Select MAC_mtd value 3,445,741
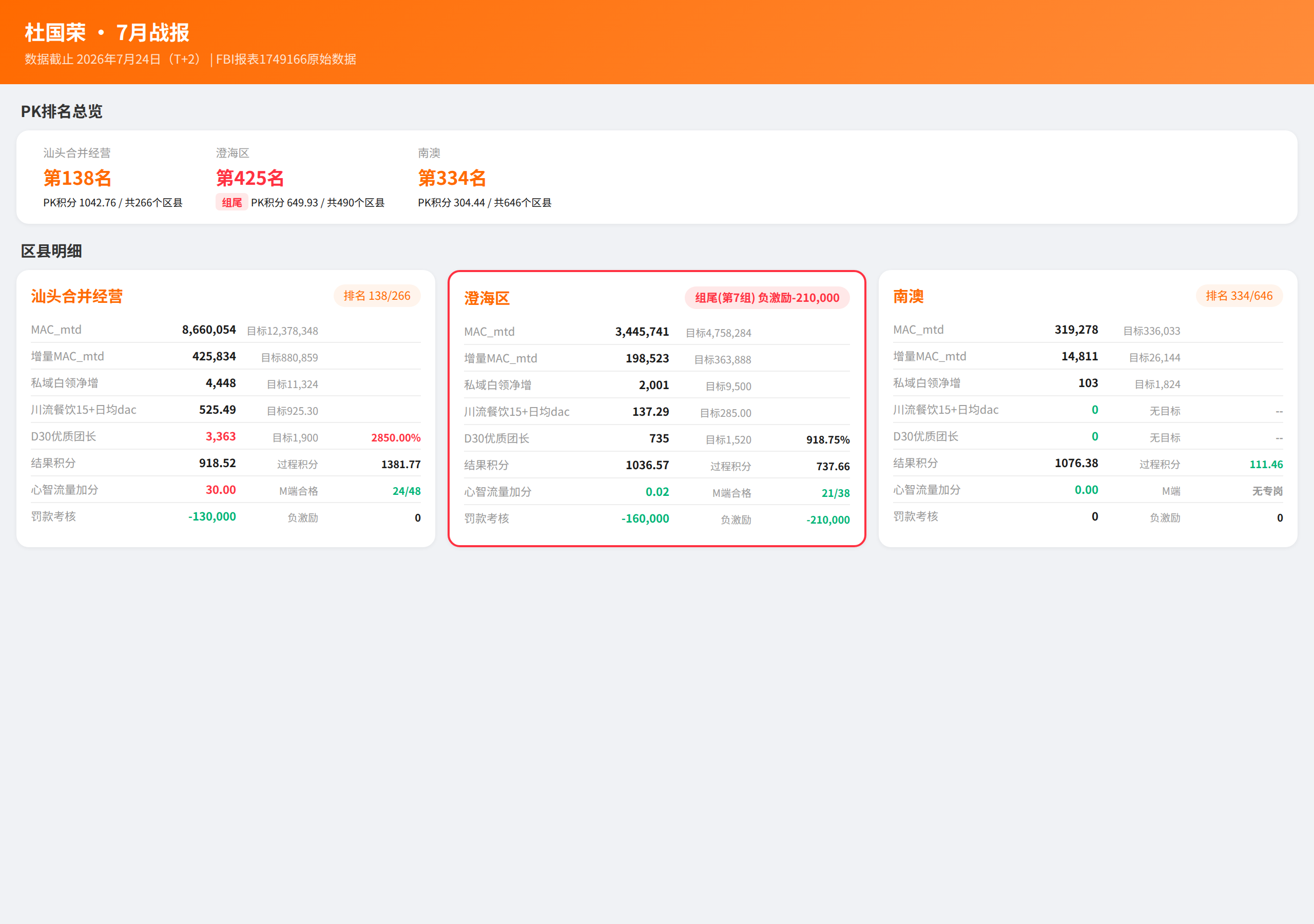This screenshot has width=1314, height=924. 642,332
